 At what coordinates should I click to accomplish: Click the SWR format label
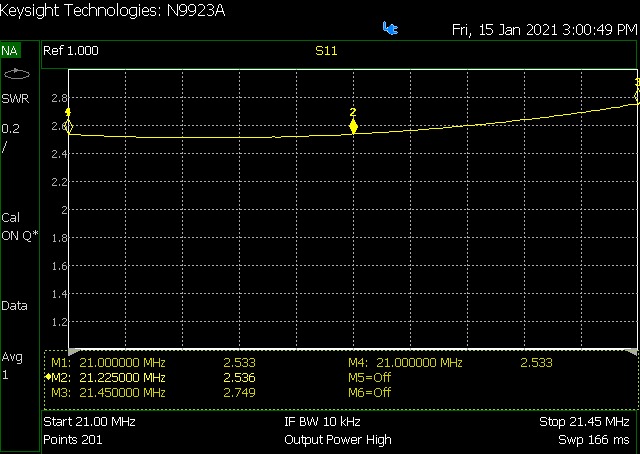(x=15, y=98)
